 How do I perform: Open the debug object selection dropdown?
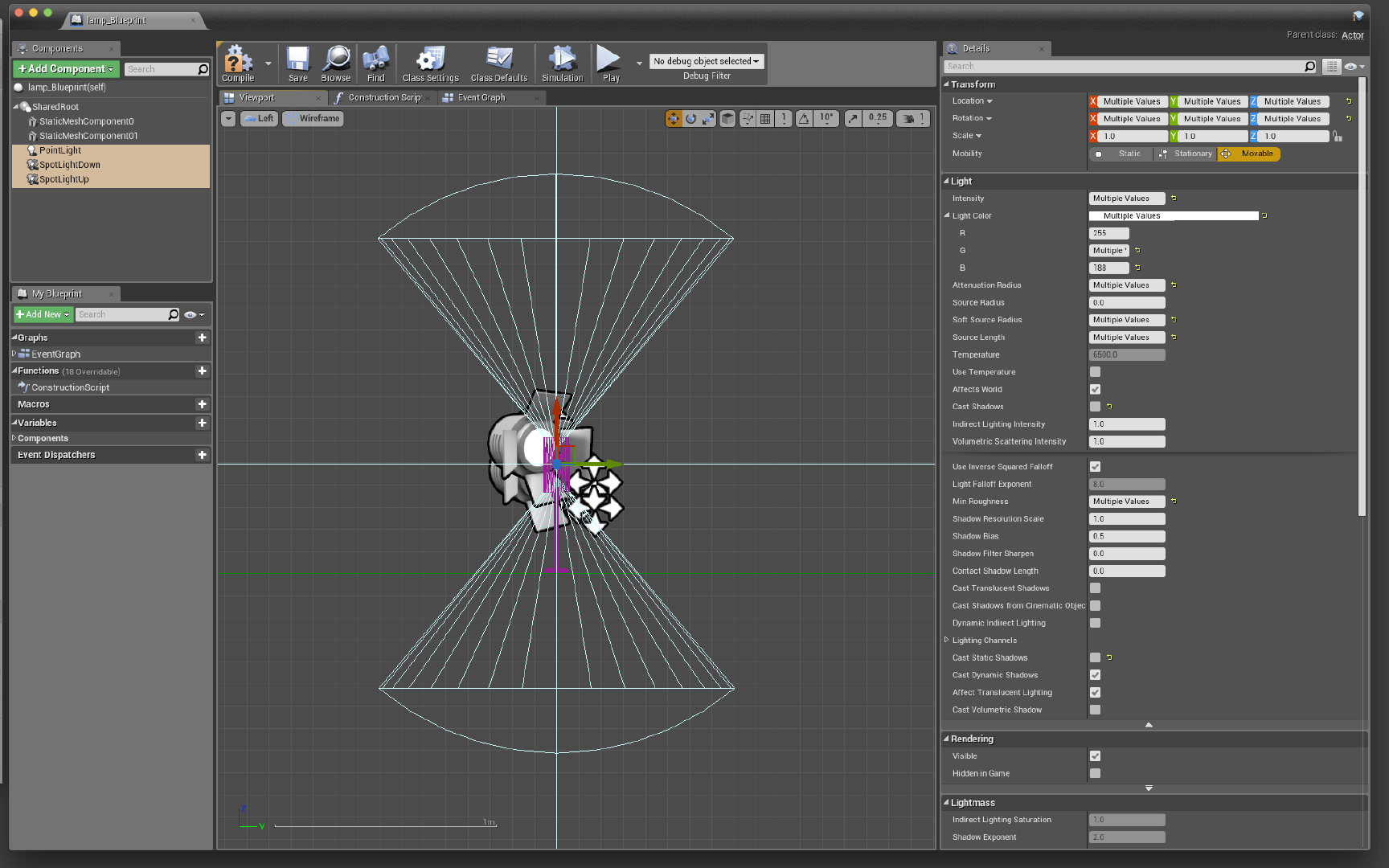click(706, 61)
